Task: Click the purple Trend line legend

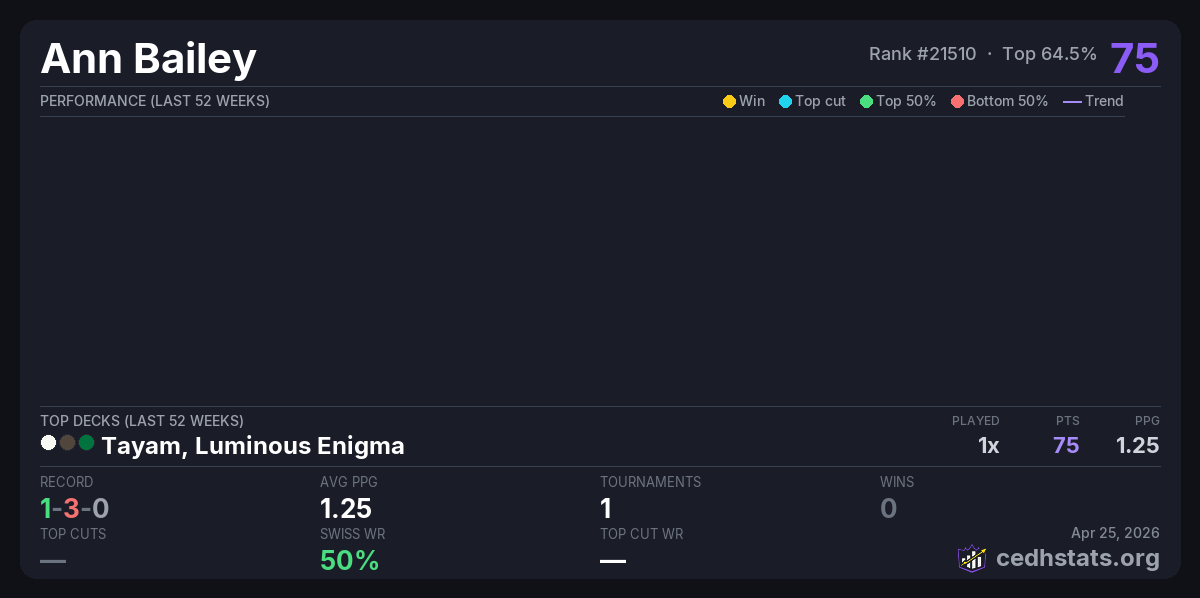Action: 1072,101
